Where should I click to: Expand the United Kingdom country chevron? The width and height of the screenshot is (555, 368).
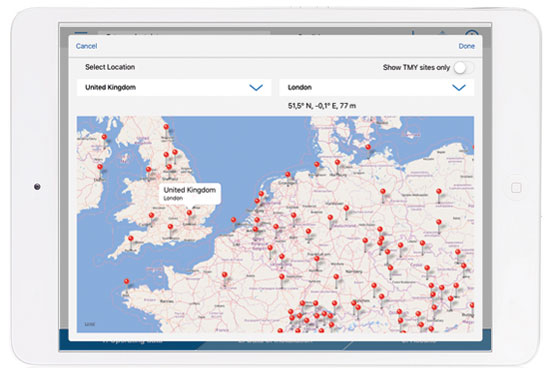[x=256, y=87]
